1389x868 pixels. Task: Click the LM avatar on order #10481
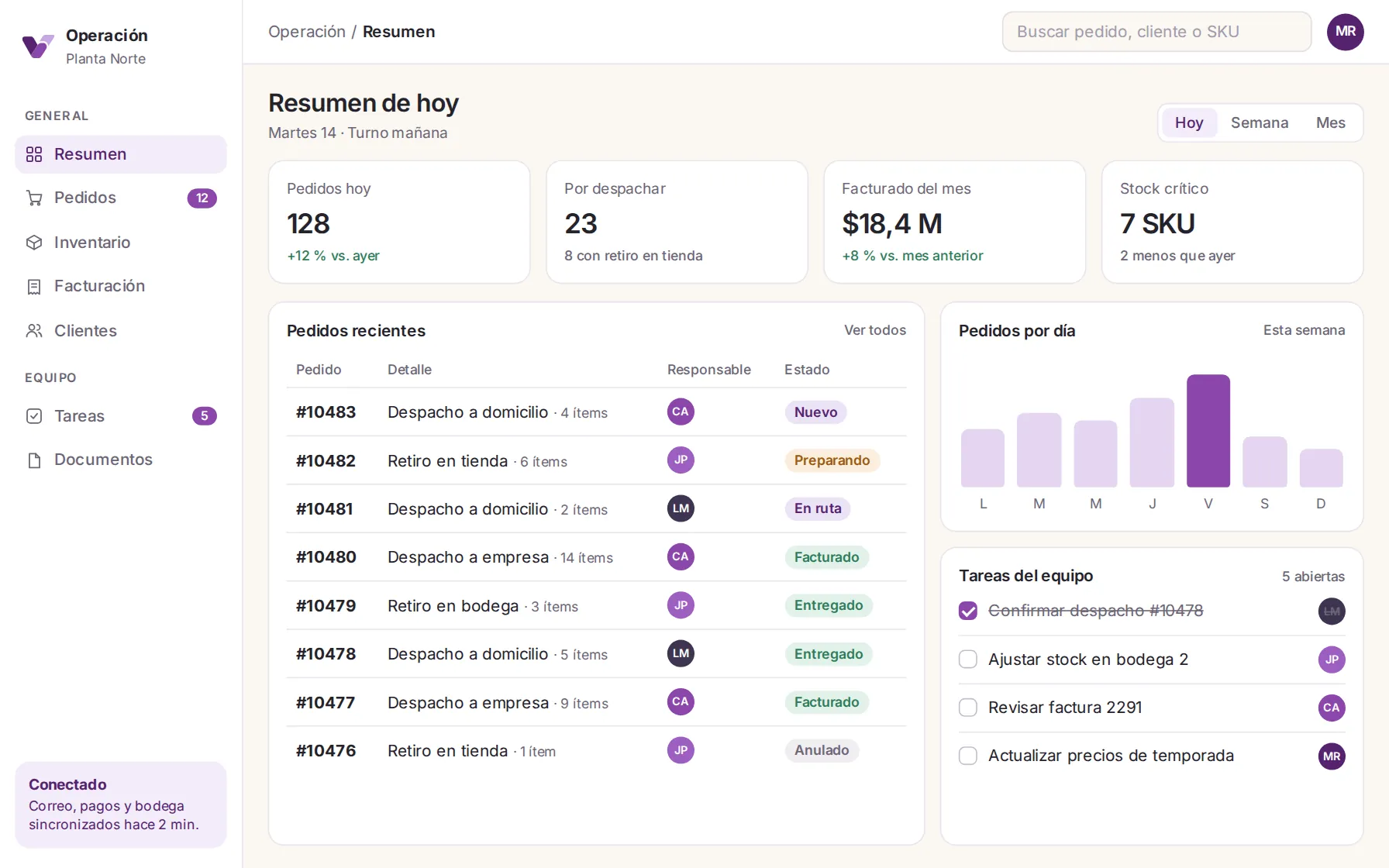click(x=681, y=508)
